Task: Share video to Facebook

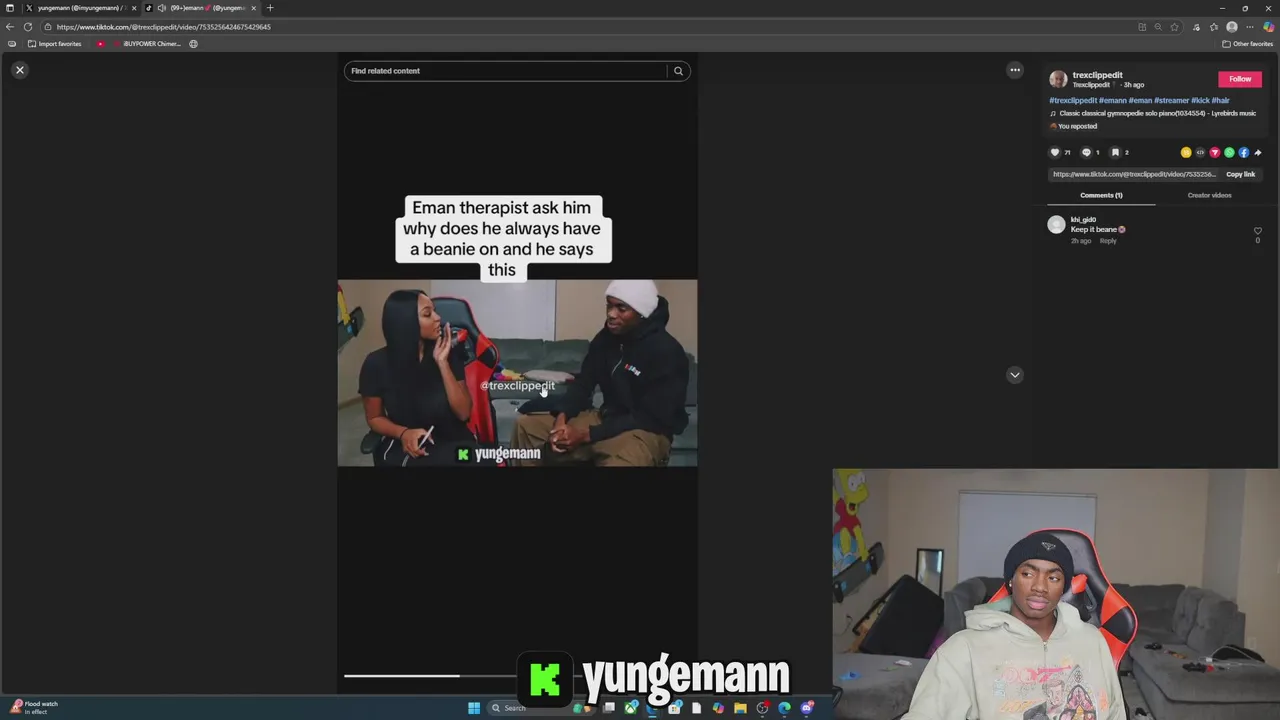Action: [x=1244, y=153]
